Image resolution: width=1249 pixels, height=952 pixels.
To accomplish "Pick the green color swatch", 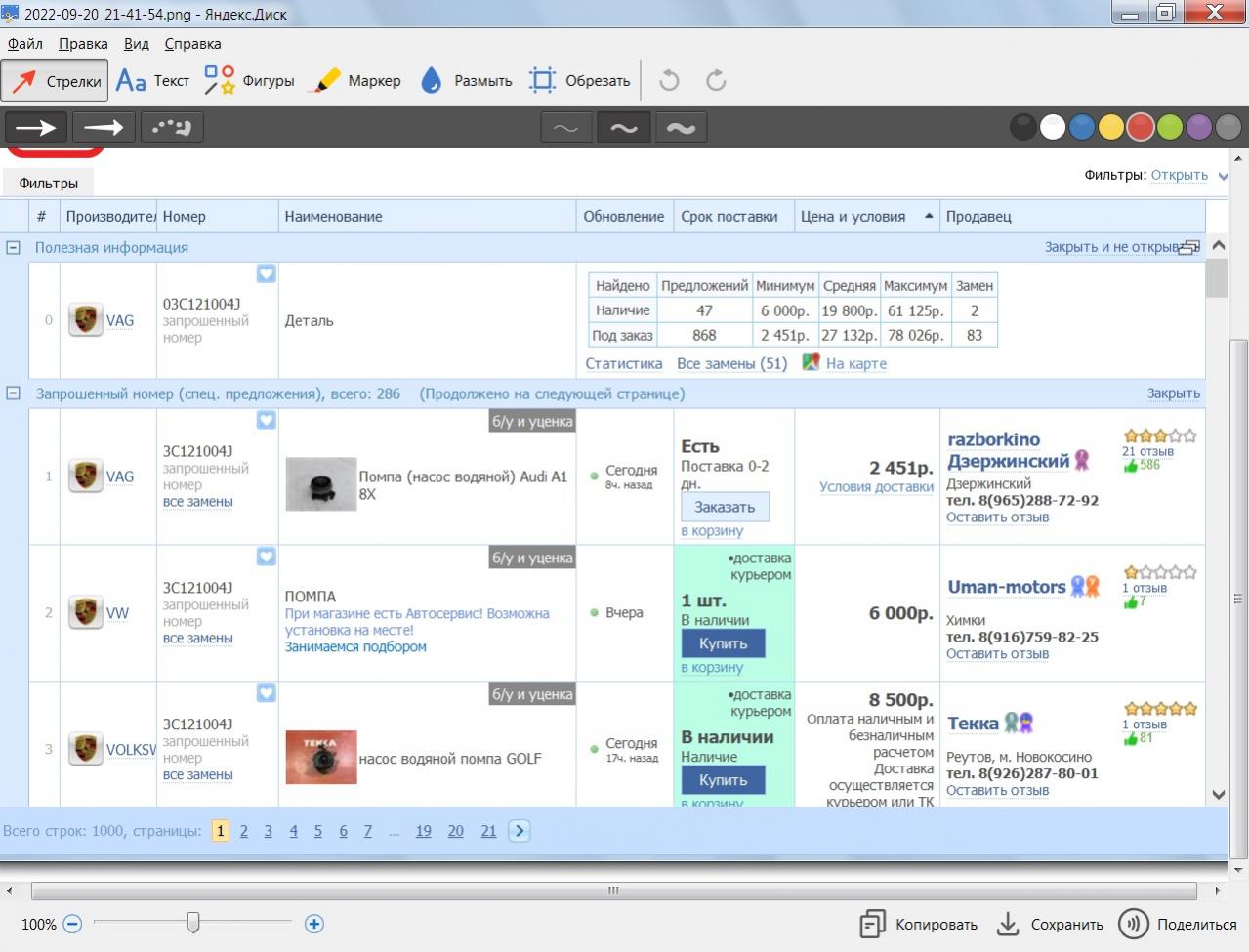I will 1170,127.
